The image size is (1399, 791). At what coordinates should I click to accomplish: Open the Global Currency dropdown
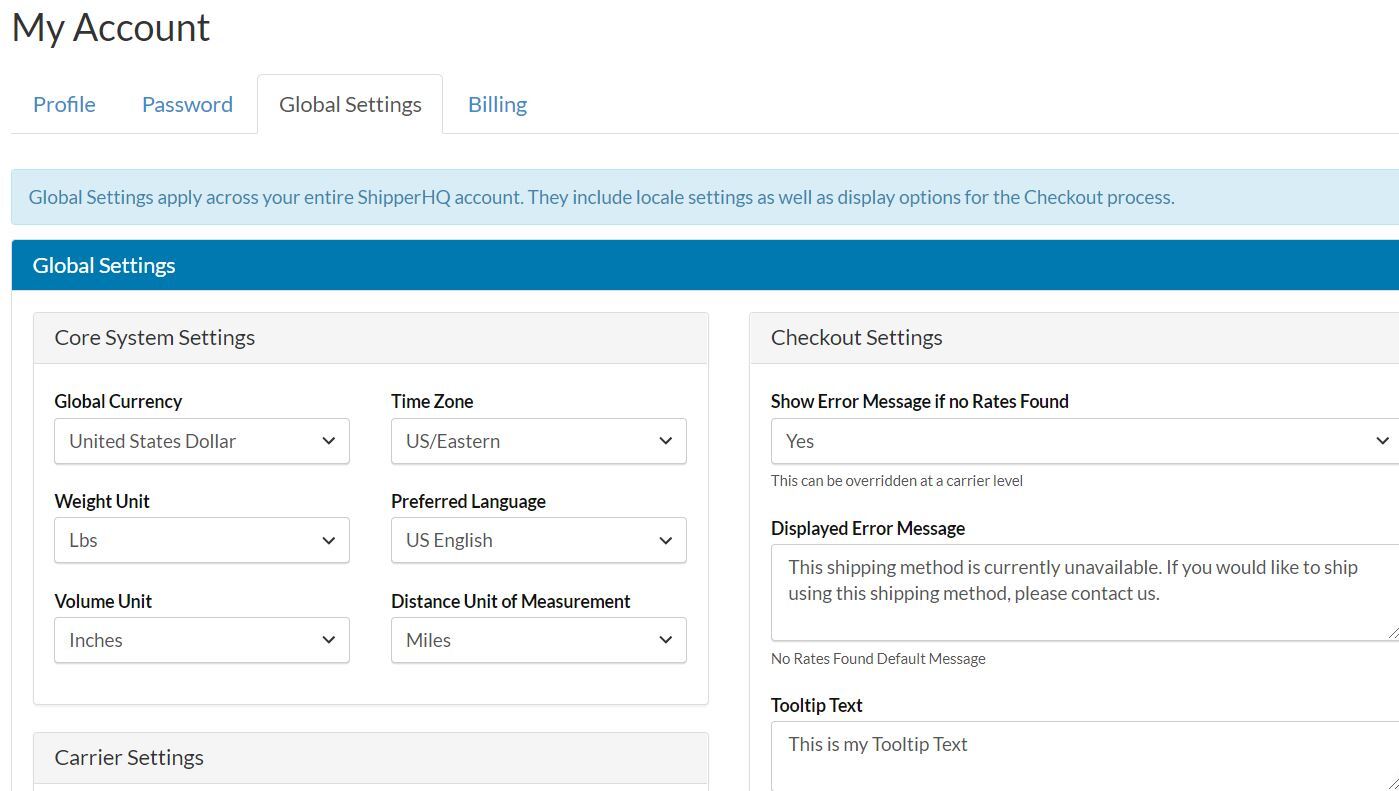[201, 441]
